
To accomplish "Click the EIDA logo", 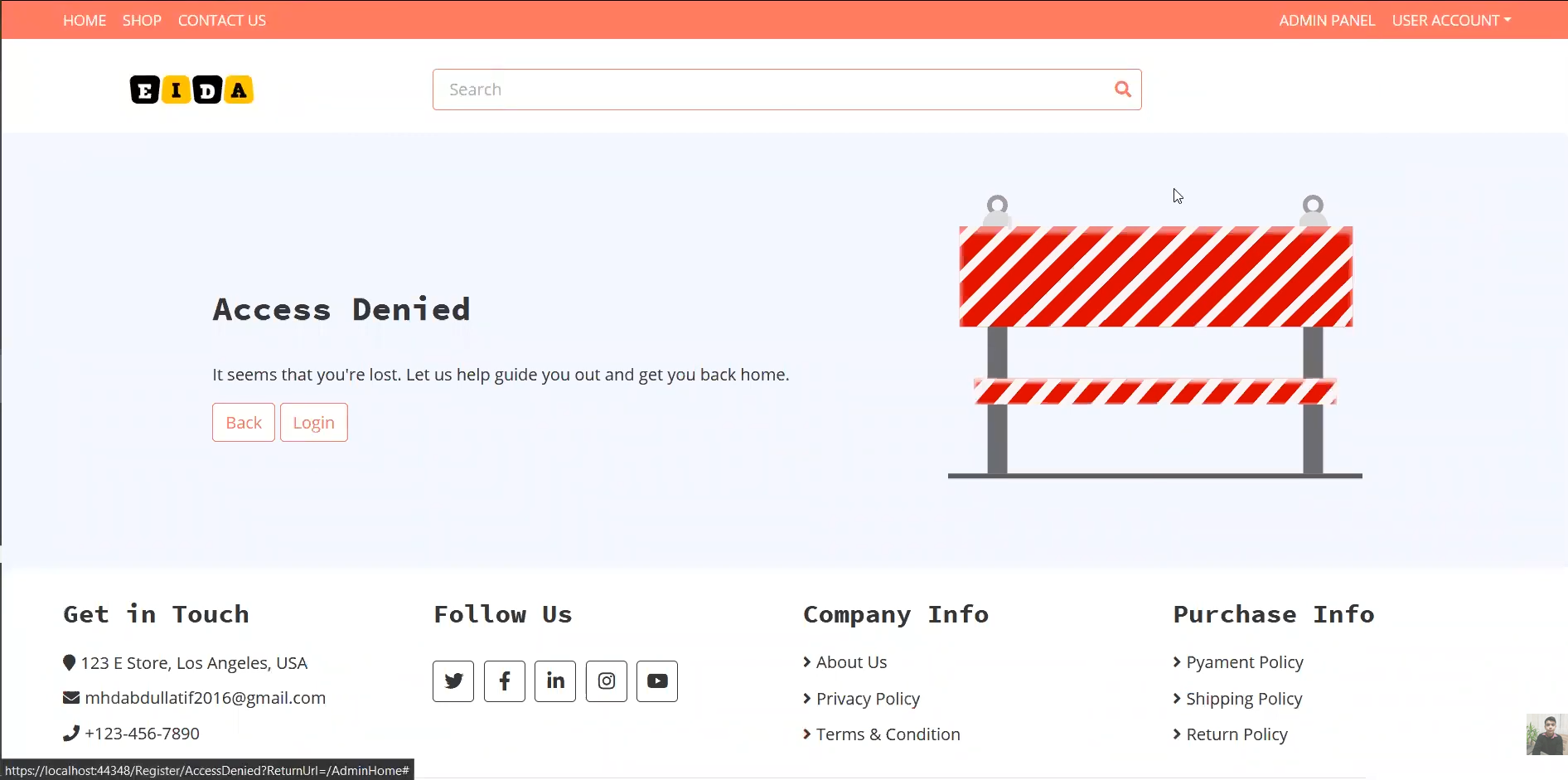I will (191, 90).
